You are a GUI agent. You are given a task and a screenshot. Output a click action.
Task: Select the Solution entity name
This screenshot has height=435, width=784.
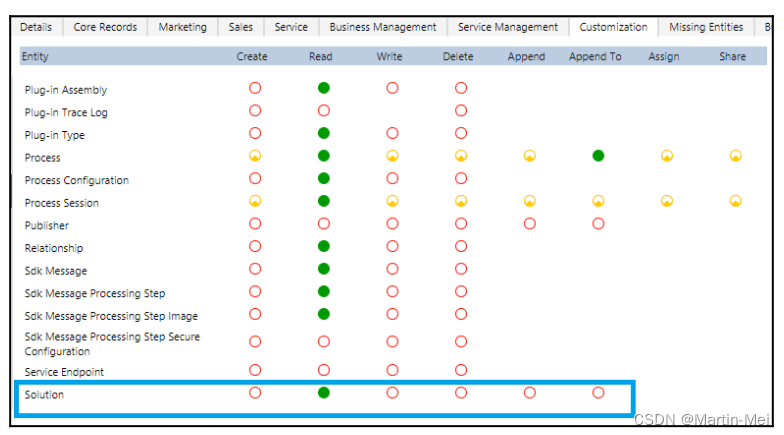click(44, 394)
